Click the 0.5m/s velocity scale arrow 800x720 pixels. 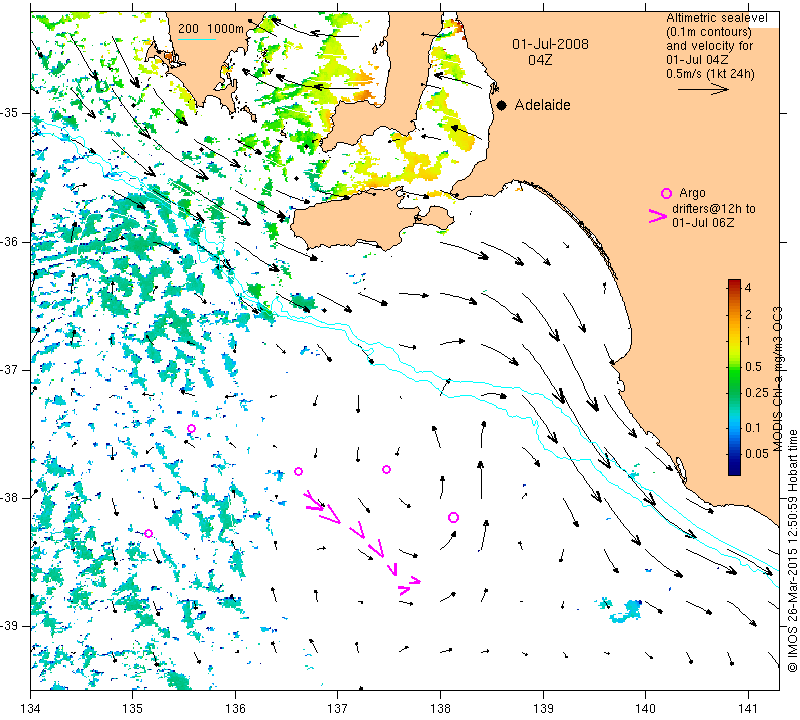coord(704,90)
